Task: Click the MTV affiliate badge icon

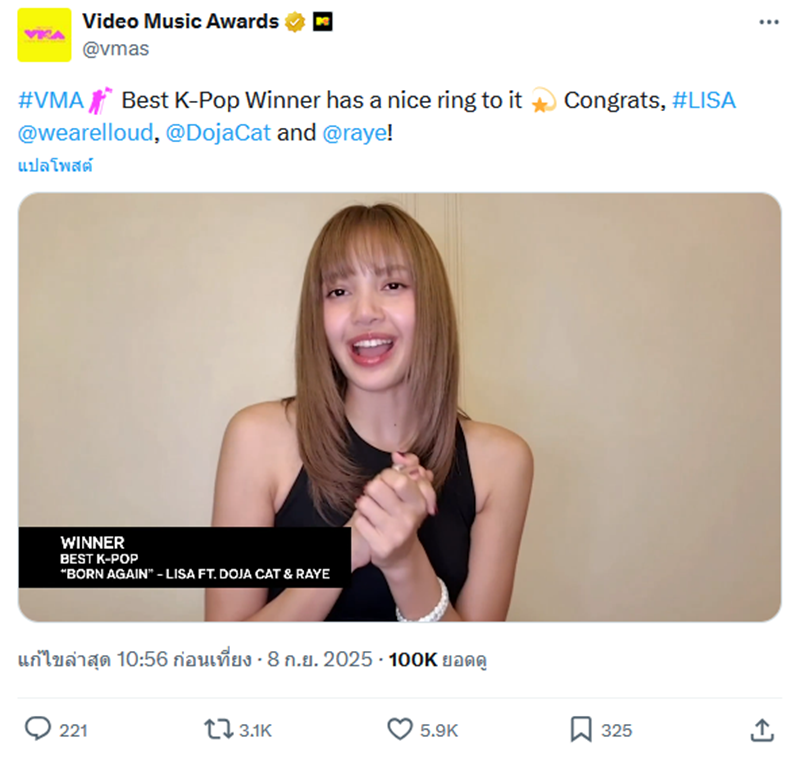Action: point(322,21)
